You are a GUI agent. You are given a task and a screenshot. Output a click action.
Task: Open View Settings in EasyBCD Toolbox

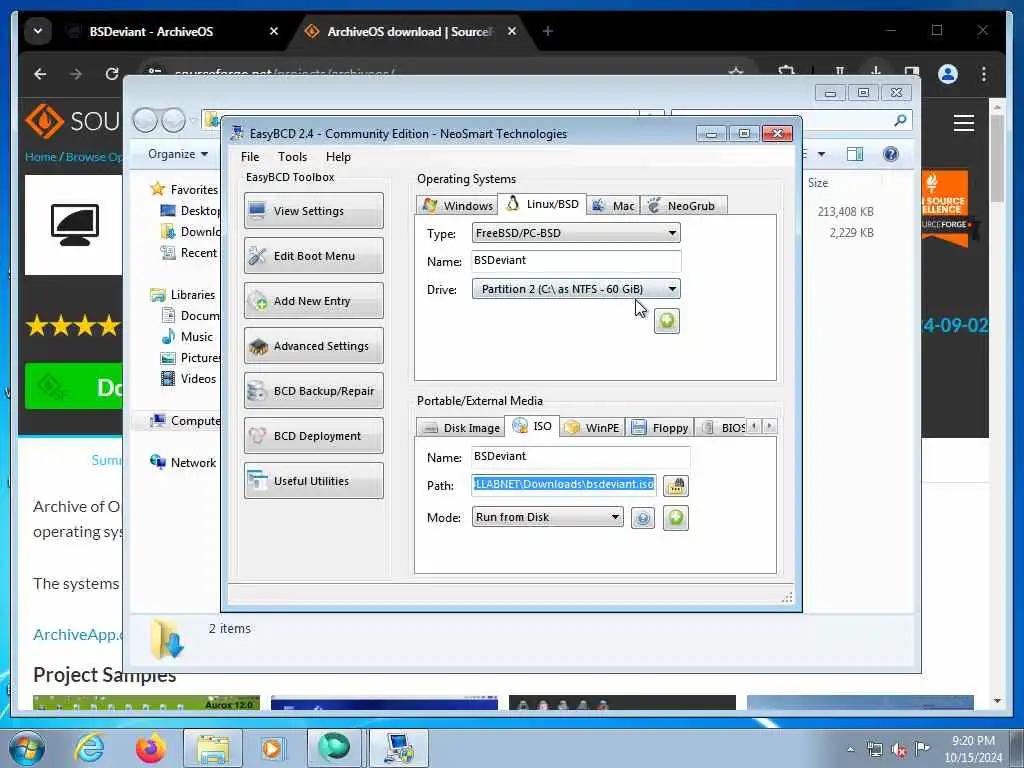[x=313, y=211]
